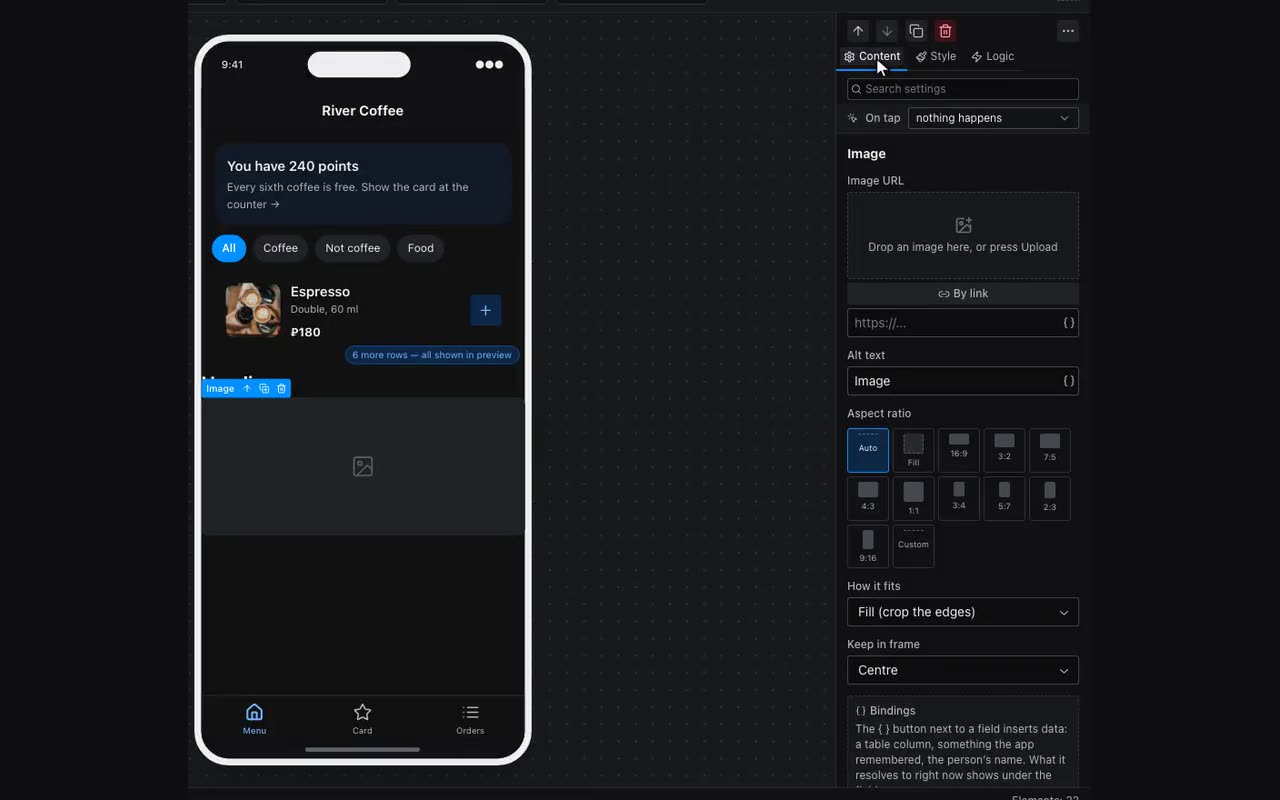Click the 6 more rows preview badge
1280x800 pixels.
pyautogui.click(x=432, y=355)
